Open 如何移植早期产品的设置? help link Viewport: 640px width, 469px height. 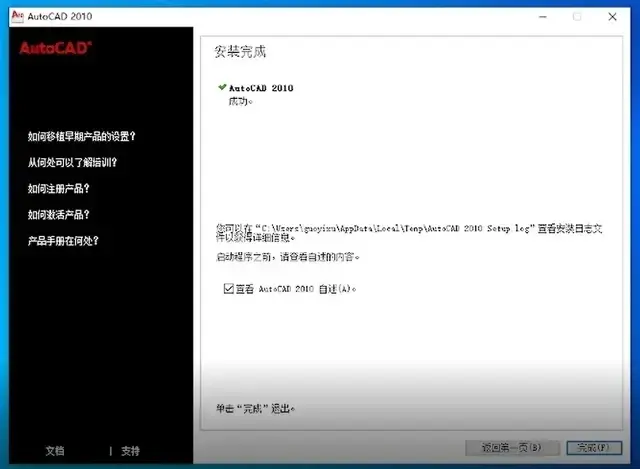pos(82,136)
